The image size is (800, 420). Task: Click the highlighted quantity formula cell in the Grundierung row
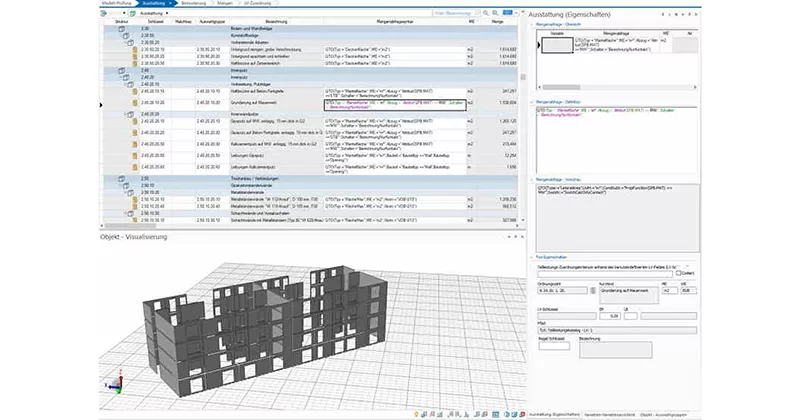(395, 105)
